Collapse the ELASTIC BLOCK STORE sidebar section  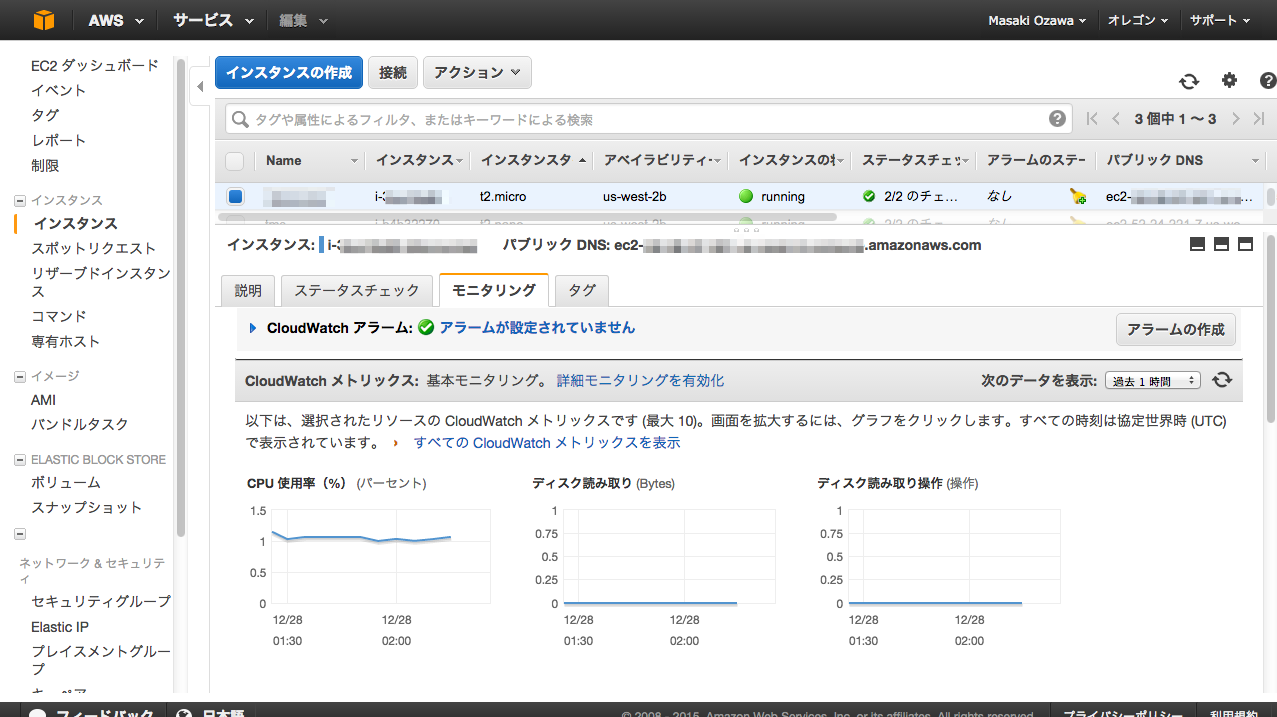[x=20, y=460]
